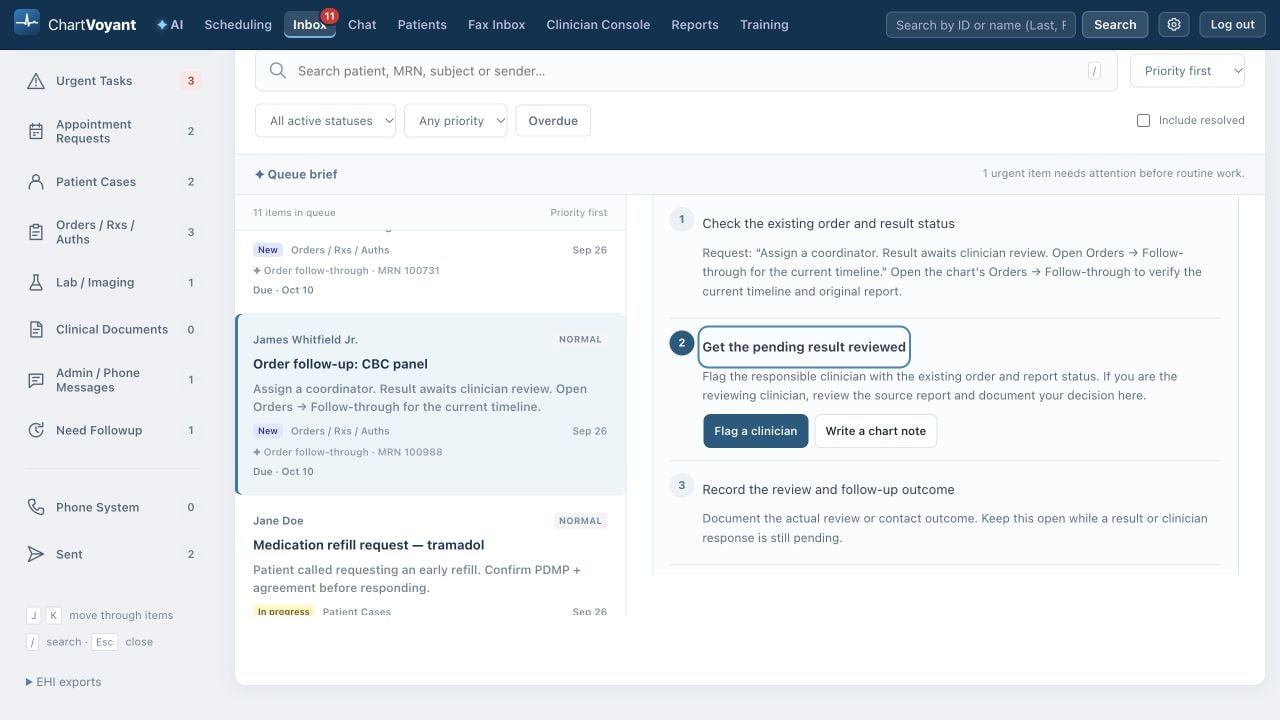Click step 3 Record the review heading
The width and height of the screenshot is (1280, 720).
coord(828,490)
